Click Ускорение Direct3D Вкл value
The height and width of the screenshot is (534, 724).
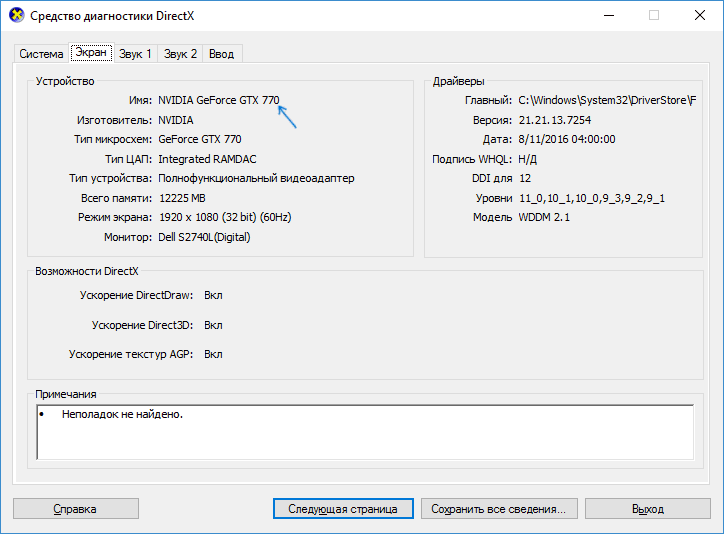point(213,325)
